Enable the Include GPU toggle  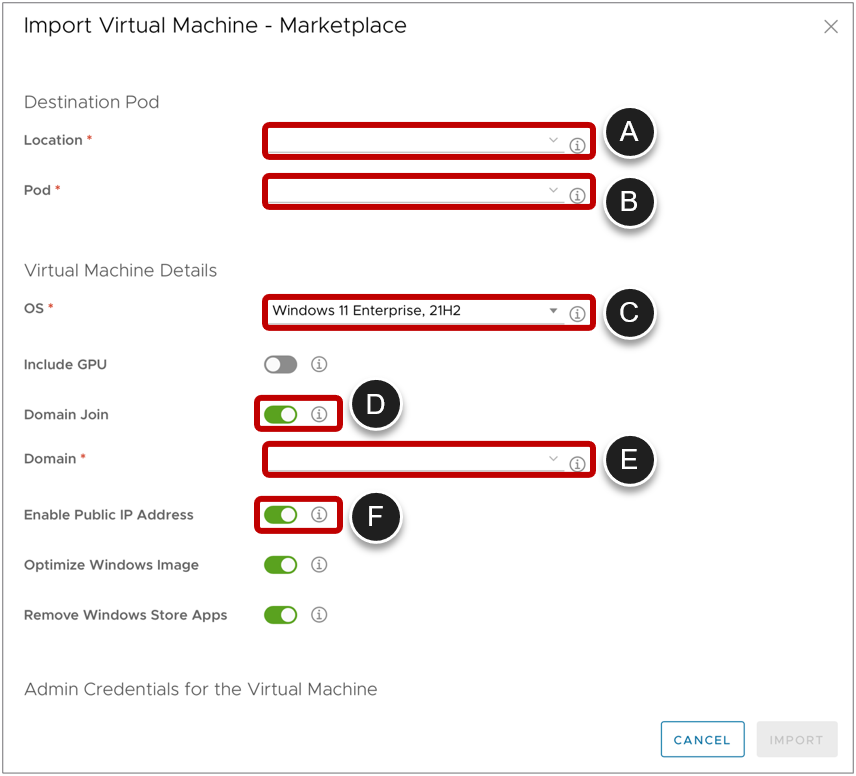279,364
